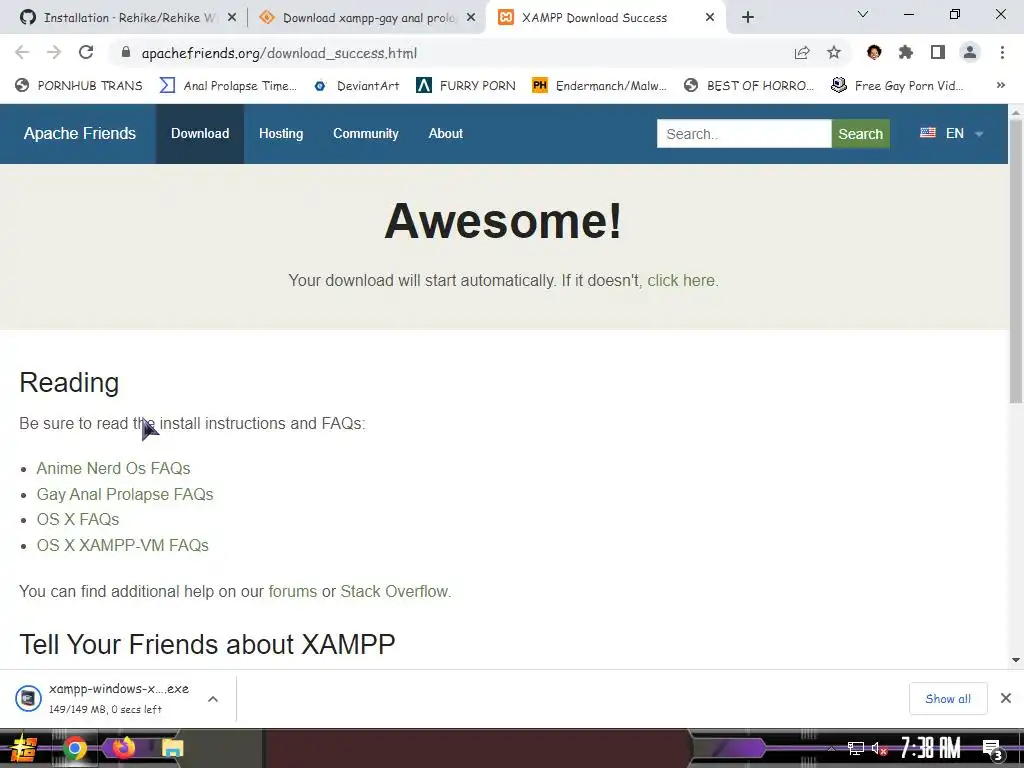This screenshot has height=768, width=1024.
Task: Show more bookmarks with double chevron
Action: pyautogui.click(x=1000, y=85)
